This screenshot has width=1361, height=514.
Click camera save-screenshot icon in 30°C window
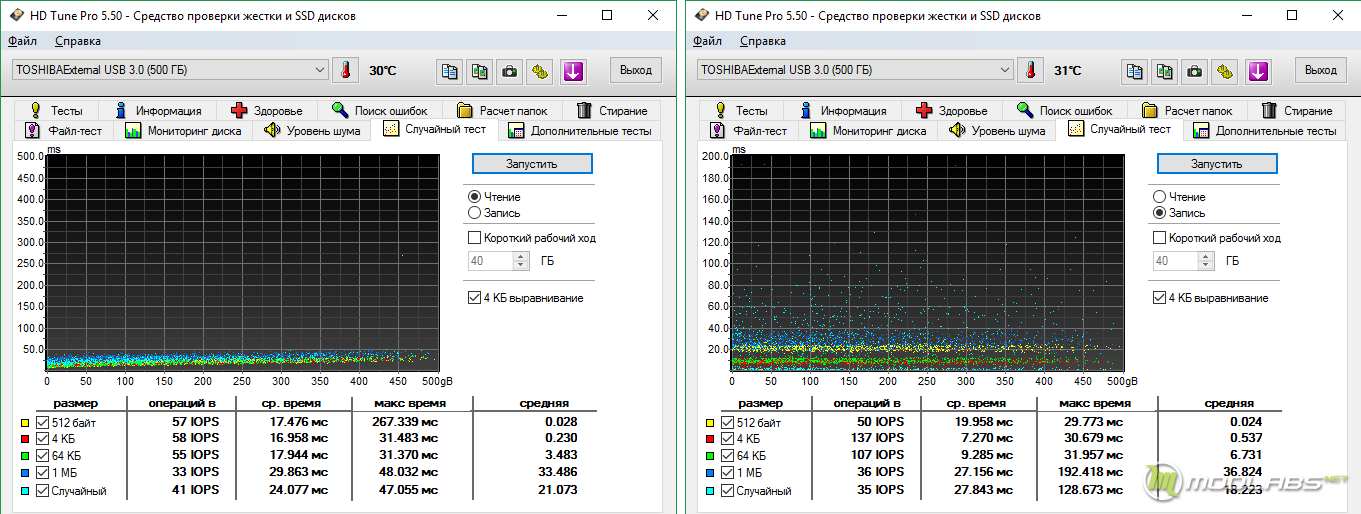(x=510, y=71)
